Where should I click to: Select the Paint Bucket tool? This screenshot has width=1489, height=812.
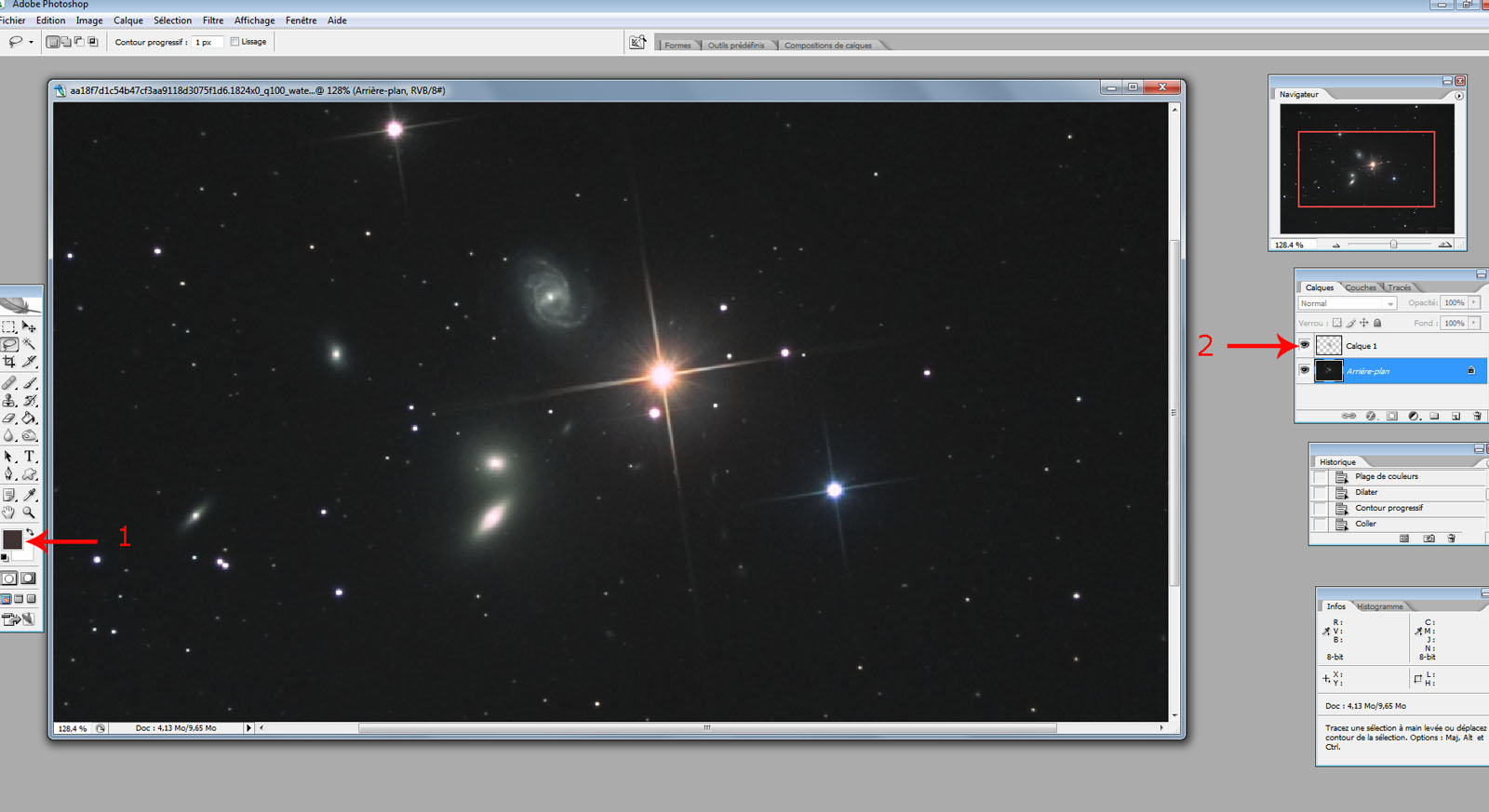point(30,418)
